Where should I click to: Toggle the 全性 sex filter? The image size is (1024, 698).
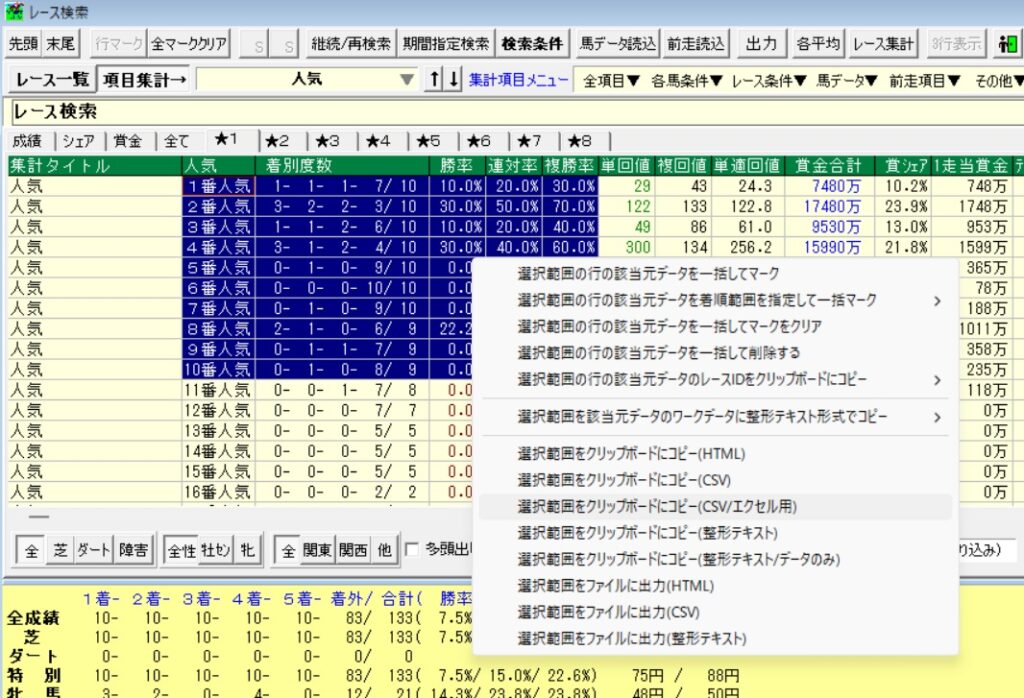182,550
